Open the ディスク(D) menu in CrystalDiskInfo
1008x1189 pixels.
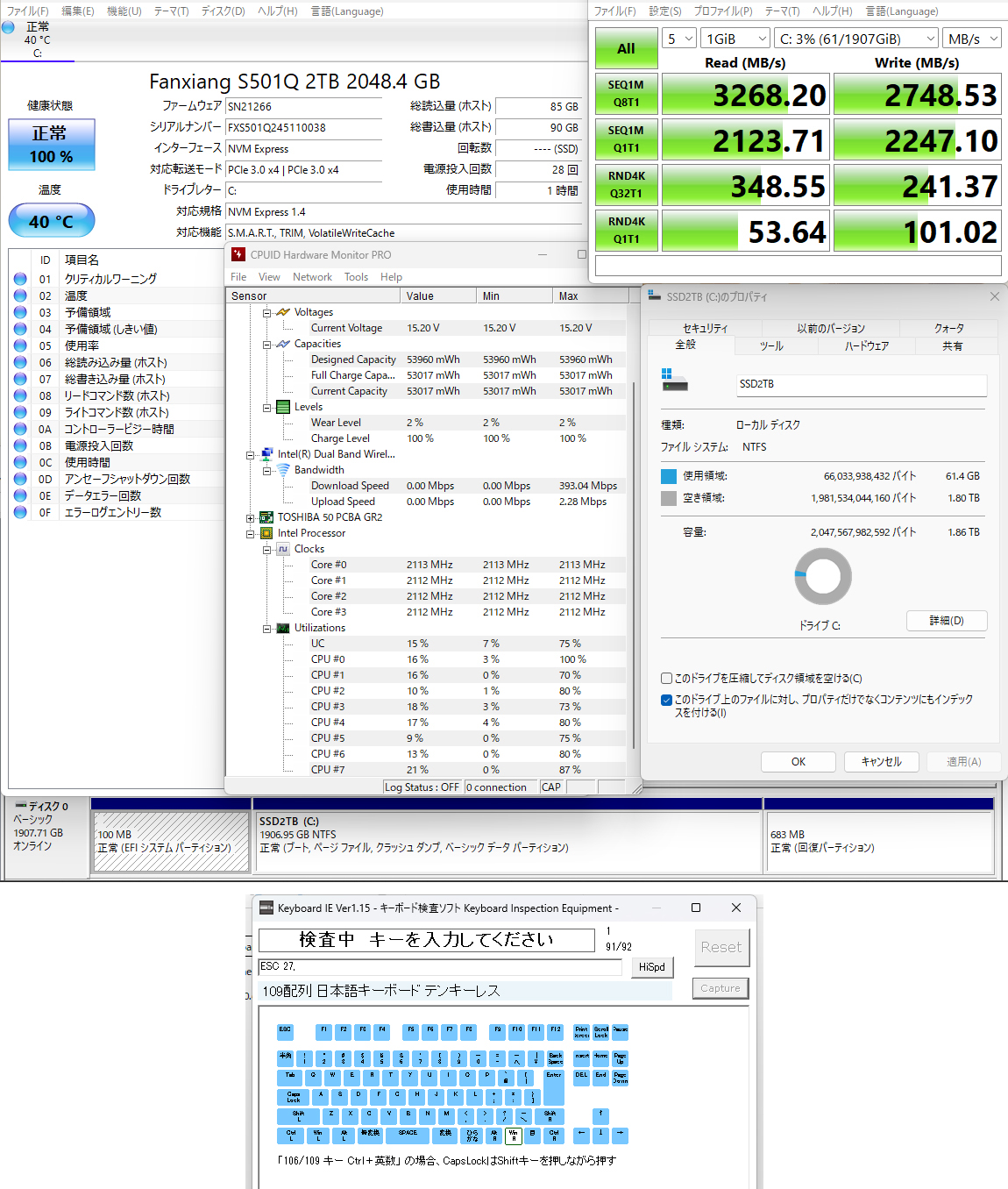tap(223, 11)
